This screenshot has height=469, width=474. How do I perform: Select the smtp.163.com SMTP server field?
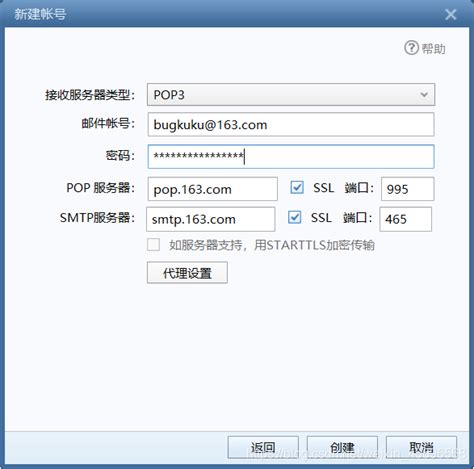pyautogui.click(x=210, y=219)
